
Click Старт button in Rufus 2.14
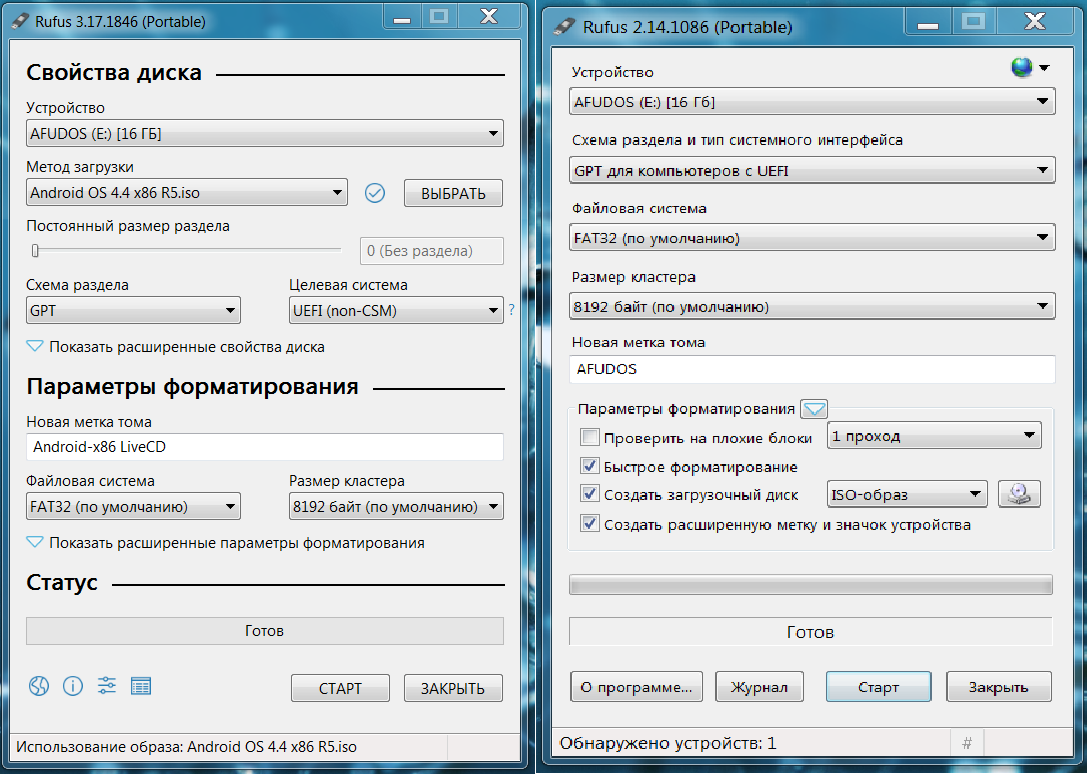[x=878, y=687]
